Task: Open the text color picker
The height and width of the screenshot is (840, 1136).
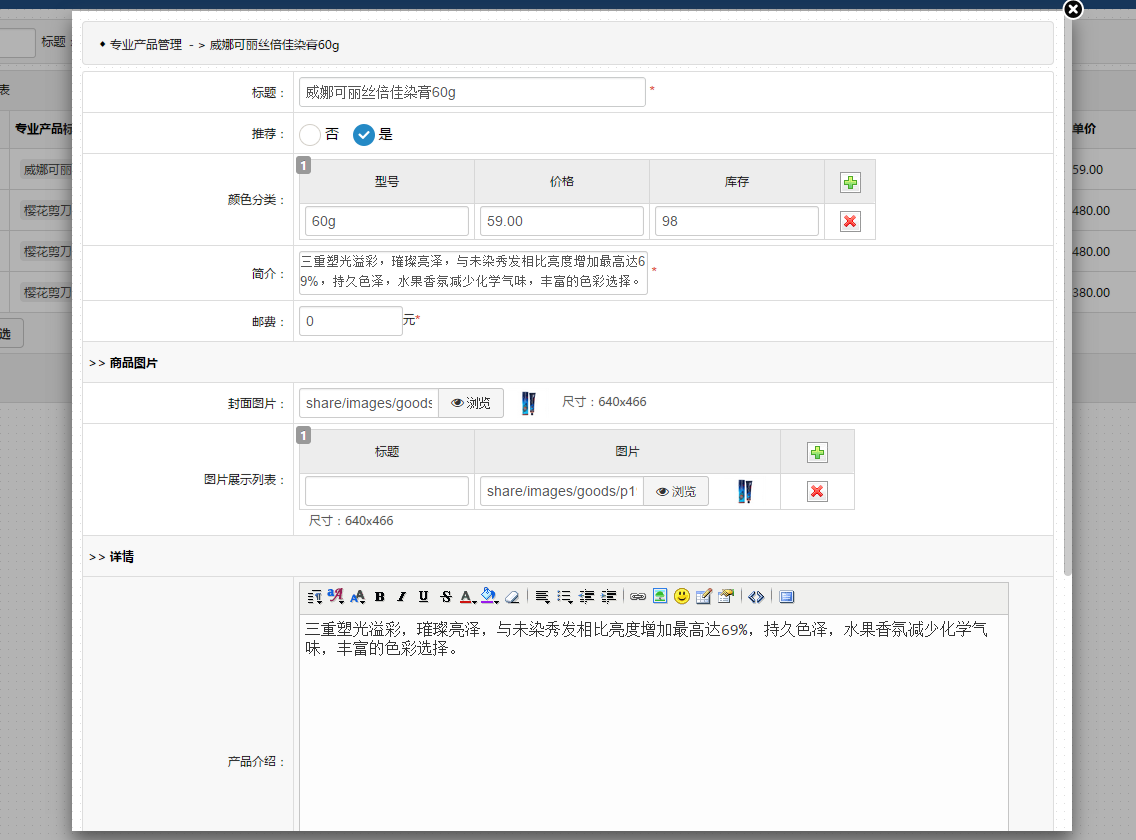Action: pos(468,597)
